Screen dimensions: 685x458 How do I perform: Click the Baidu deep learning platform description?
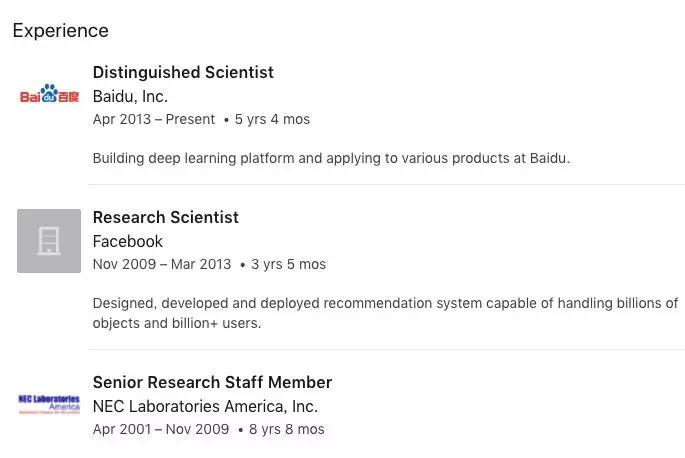[332, 158]
